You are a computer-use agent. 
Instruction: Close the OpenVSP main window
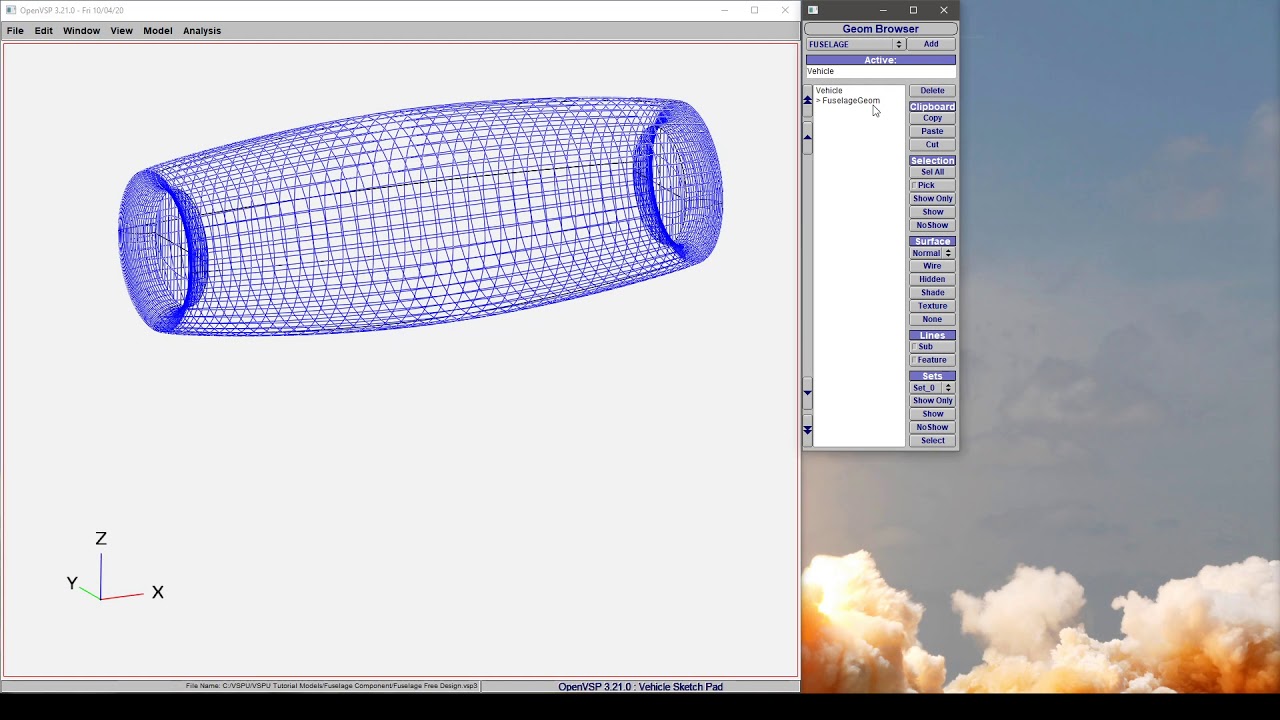click(785, 10)
